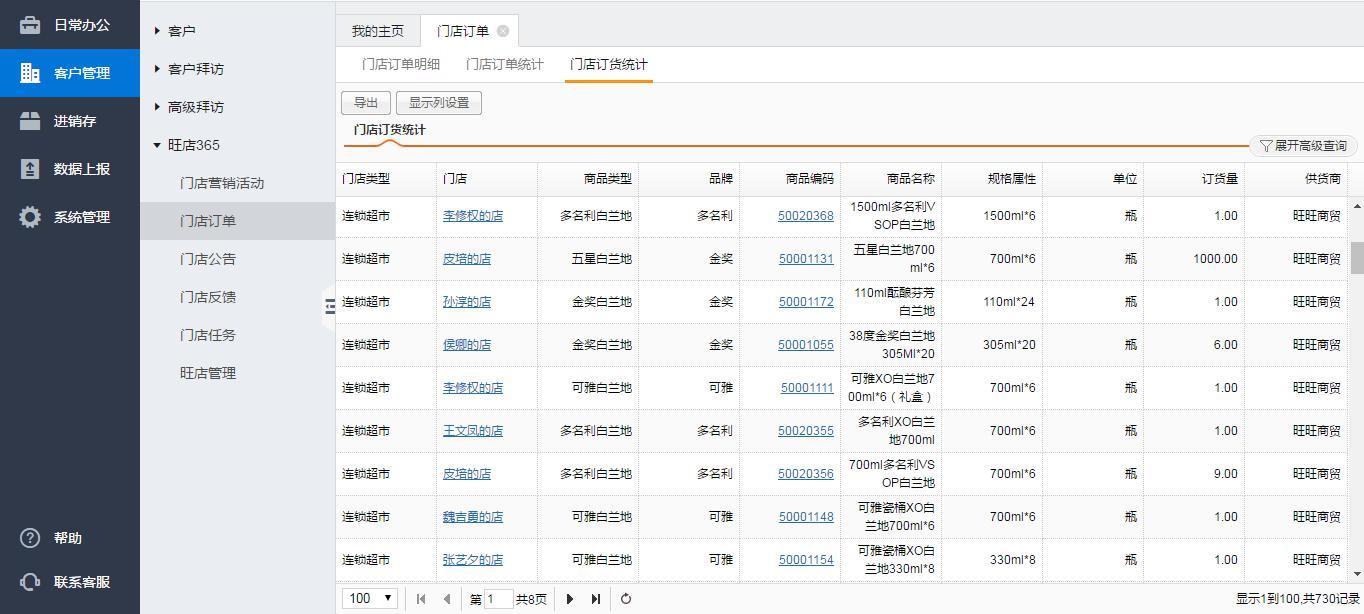1364x614 pixels.
Task: Click the 联系客服 headset icon
Action: point(30,582)
